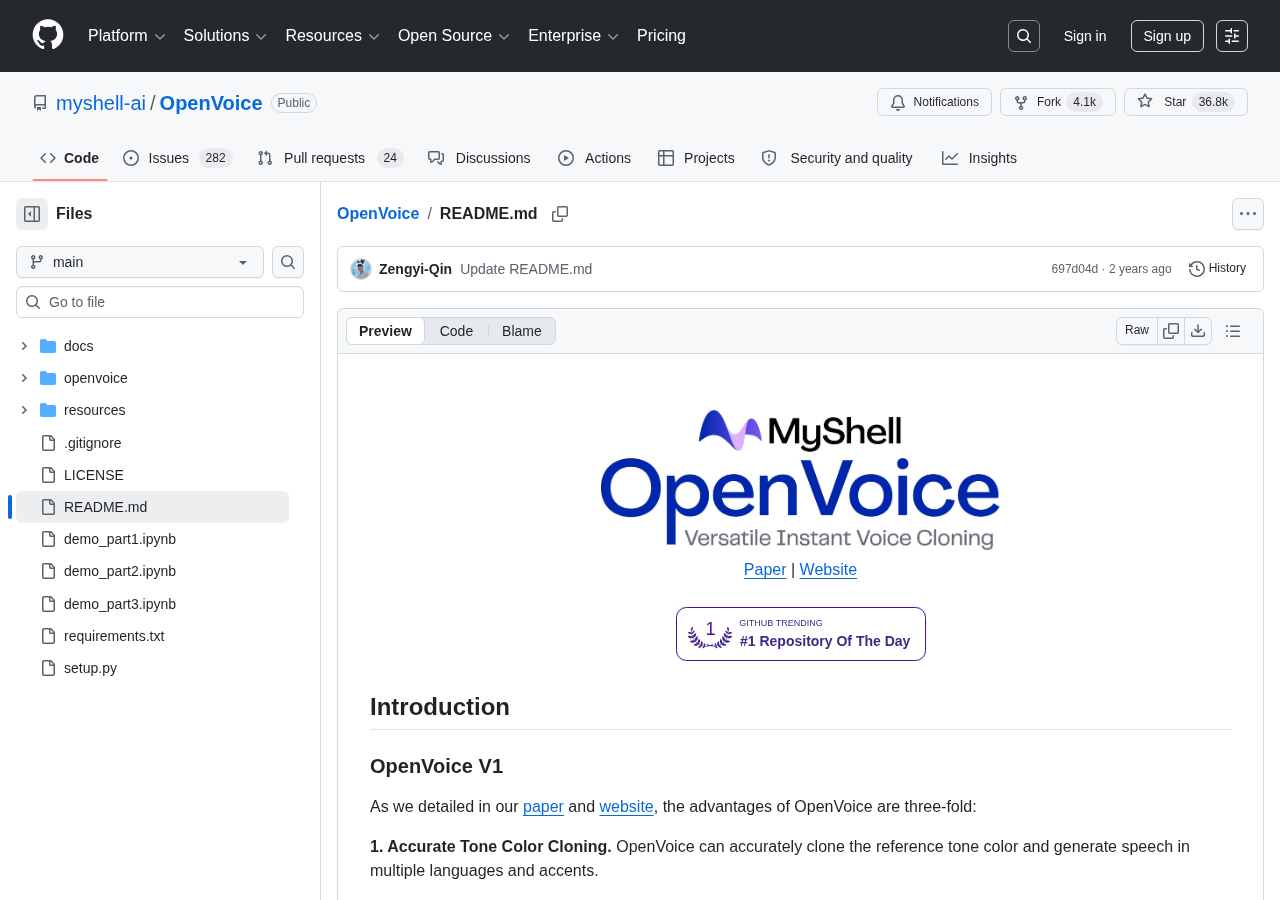Switch to the Blame view
The width and height of the screenshot is (1280, 900).
[522, 331]
